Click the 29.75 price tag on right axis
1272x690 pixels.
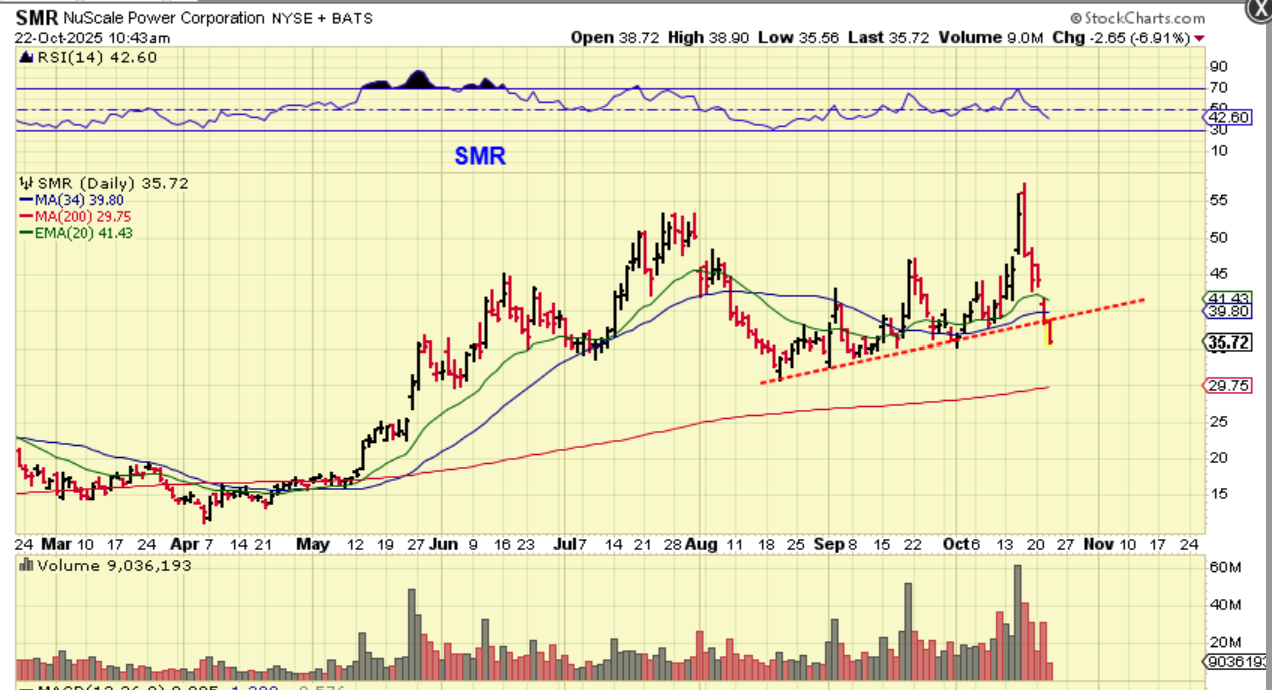1229,385
